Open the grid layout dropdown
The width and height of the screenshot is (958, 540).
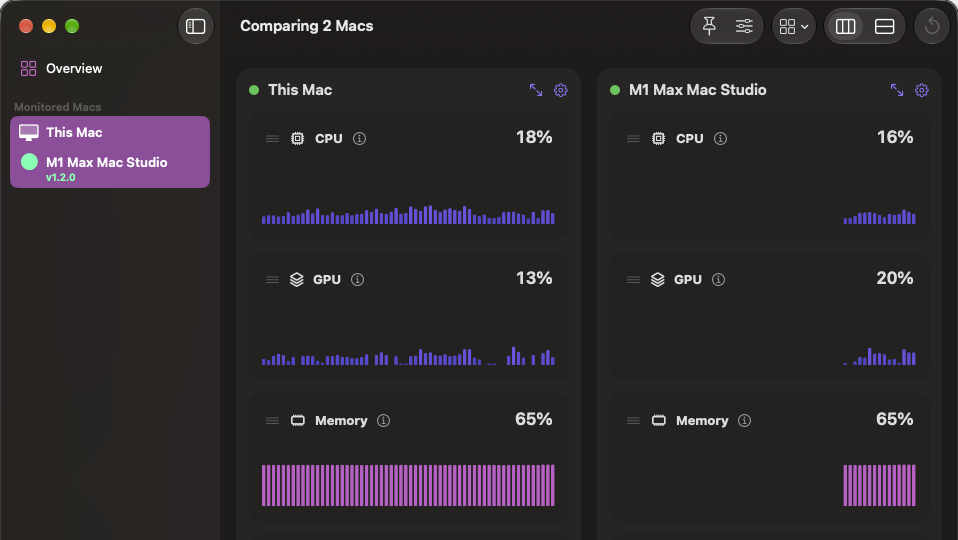pos(794,26)
